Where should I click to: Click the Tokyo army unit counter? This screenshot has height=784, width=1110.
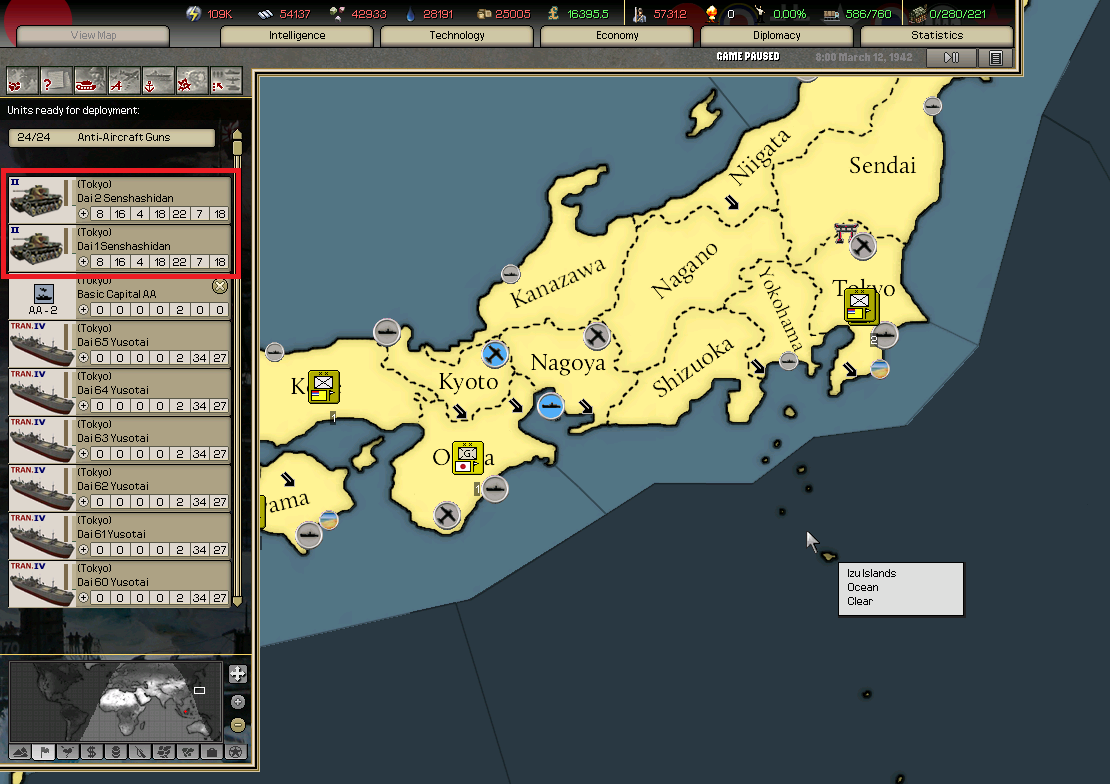click(x=859, y=304)
